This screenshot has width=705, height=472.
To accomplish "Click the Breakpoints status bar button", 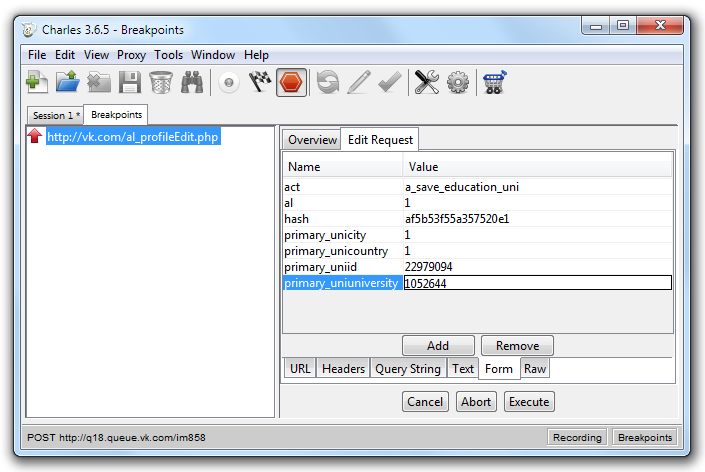I will 645,437.
